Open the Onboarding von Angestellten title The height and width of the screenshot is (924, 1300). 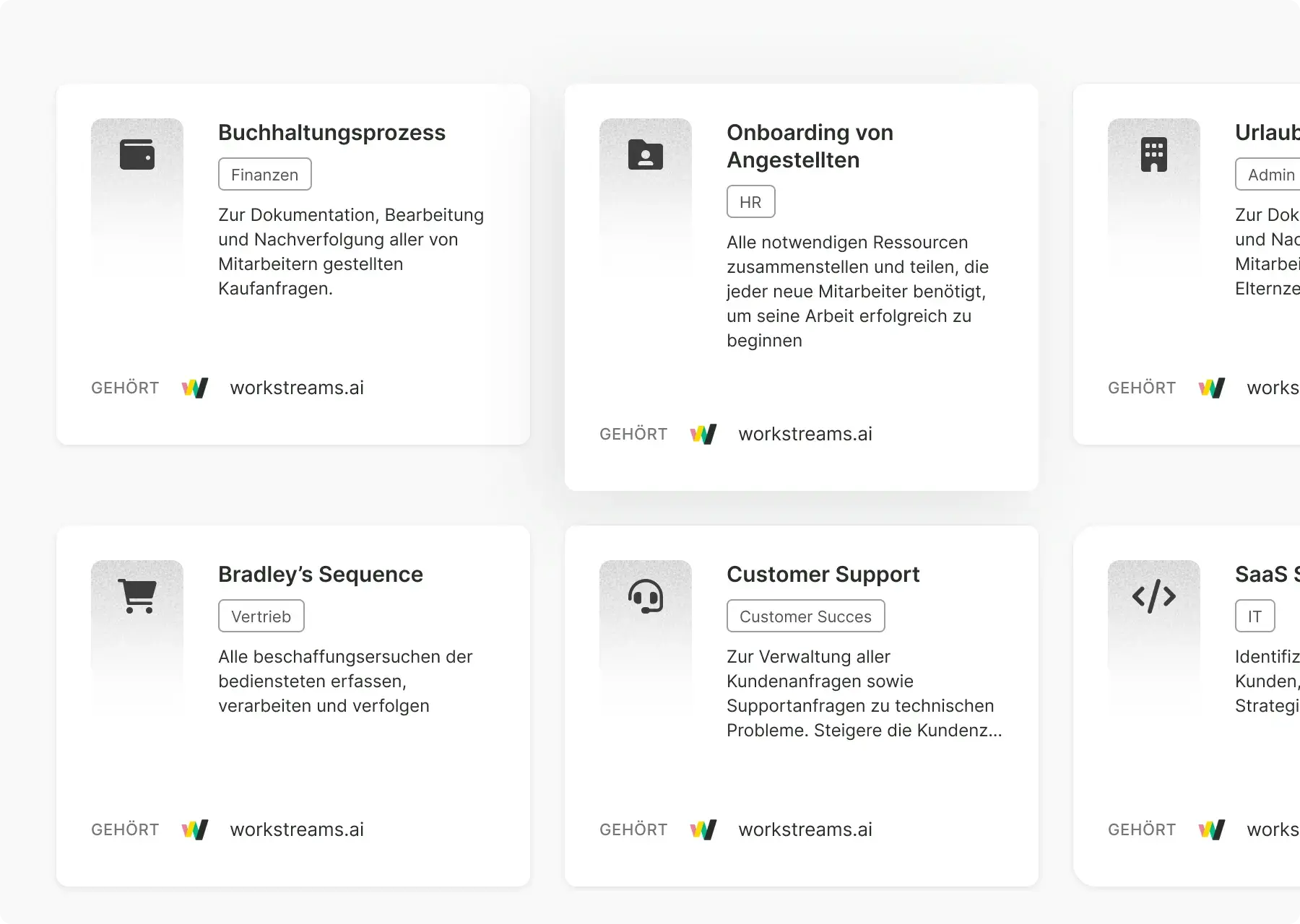pyautogui.click(x=810, y=147)
